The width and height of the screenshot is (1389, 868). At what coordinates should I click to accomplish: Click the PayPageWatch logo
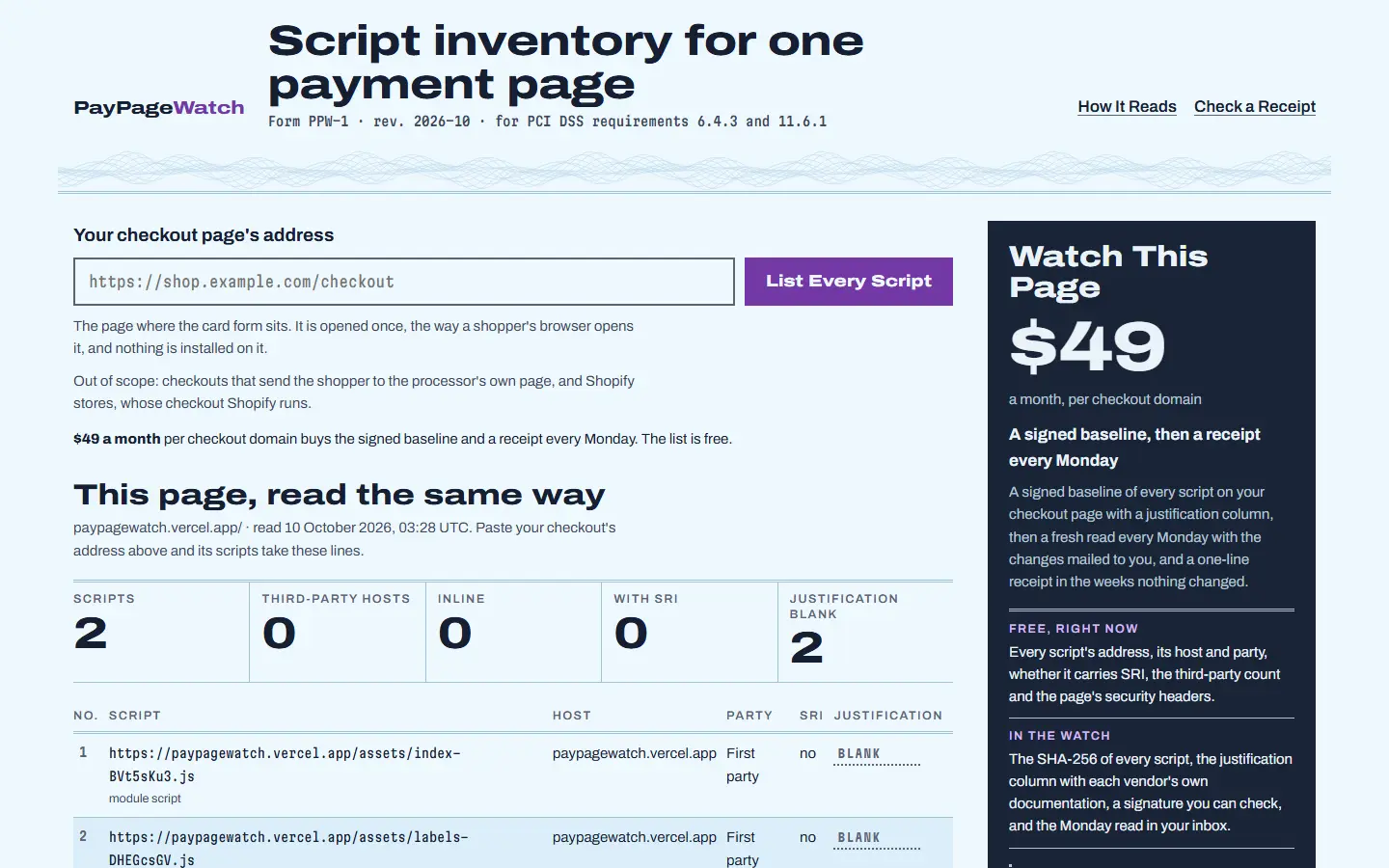159,107
